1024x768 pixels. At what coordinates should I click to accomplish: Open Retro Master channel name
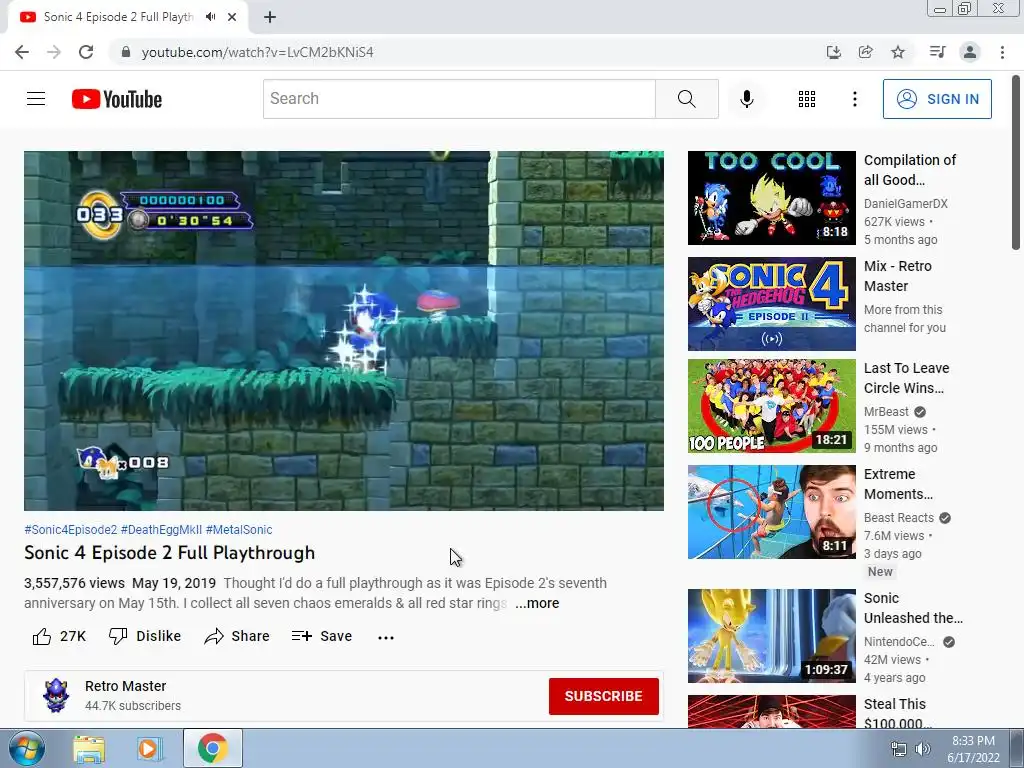(x=125, y=686)
